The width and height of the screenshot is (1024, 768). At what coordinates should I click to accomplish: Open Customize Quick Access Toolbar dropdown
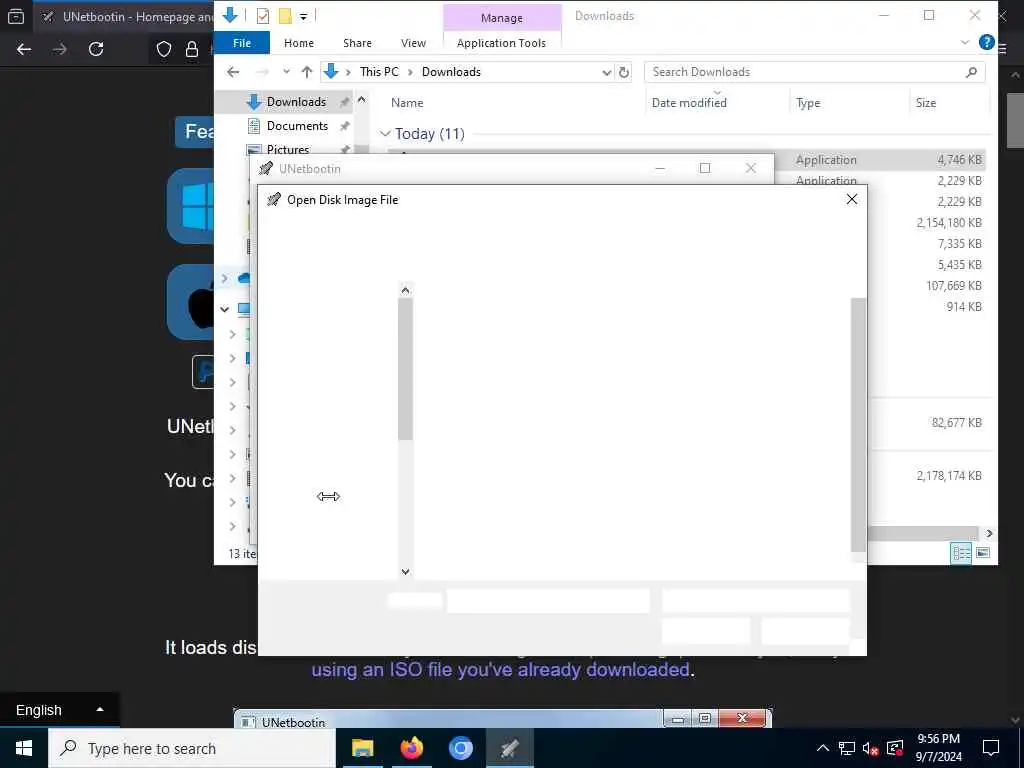pos(304,16)
